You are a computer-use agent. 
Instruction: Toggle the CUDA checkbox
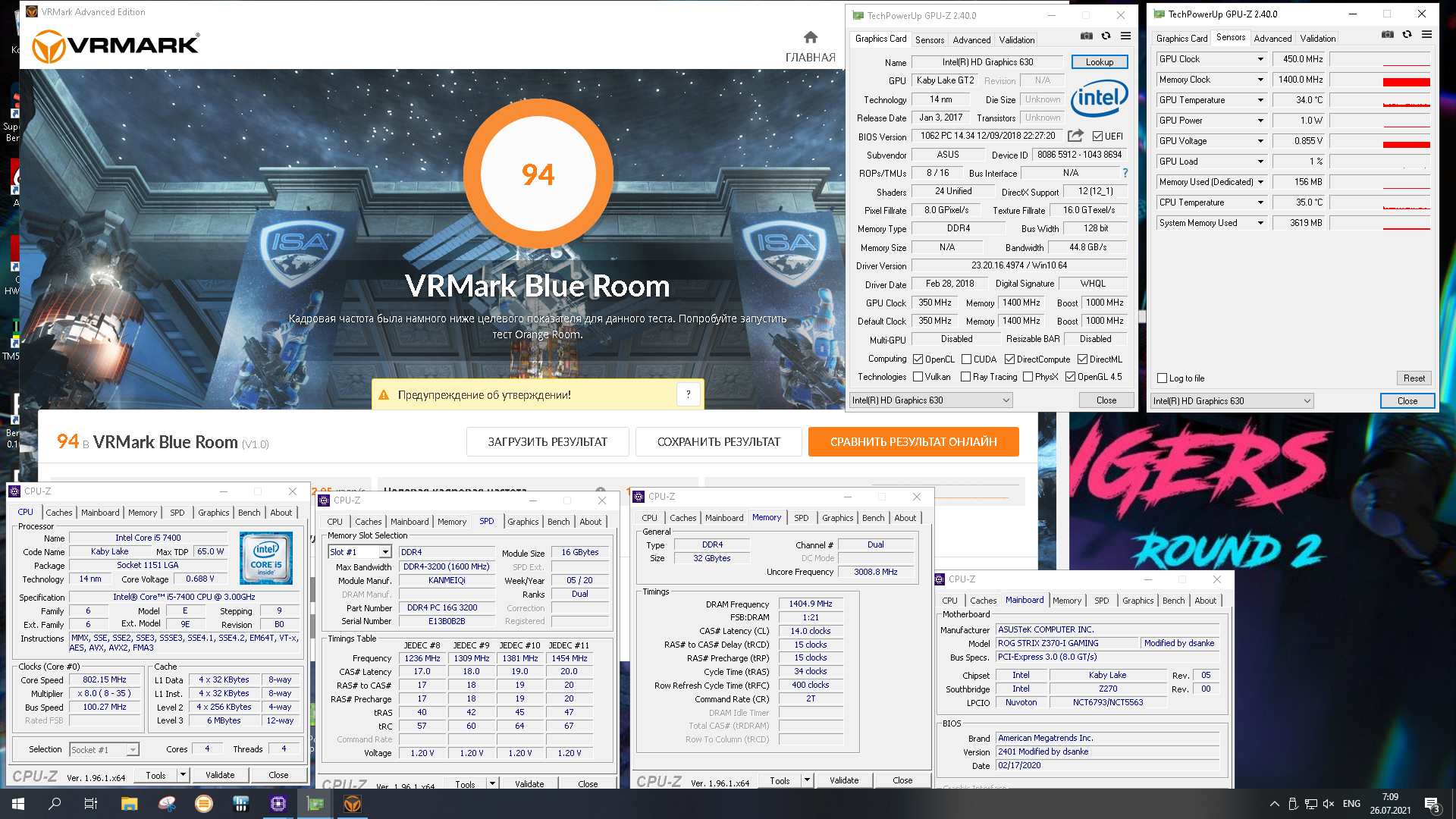click(x=966, y=359)
